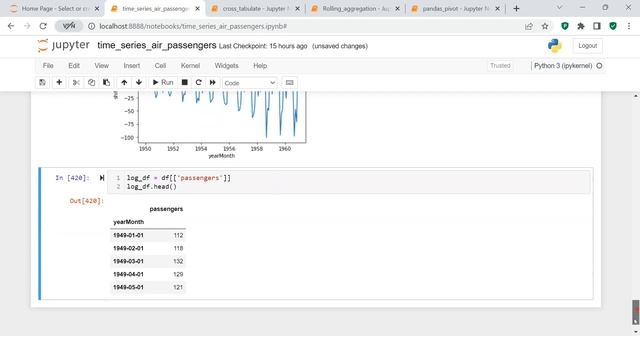This screenshot has height=360, width=640.
Task: Reload the page
Action: (43, 26)
